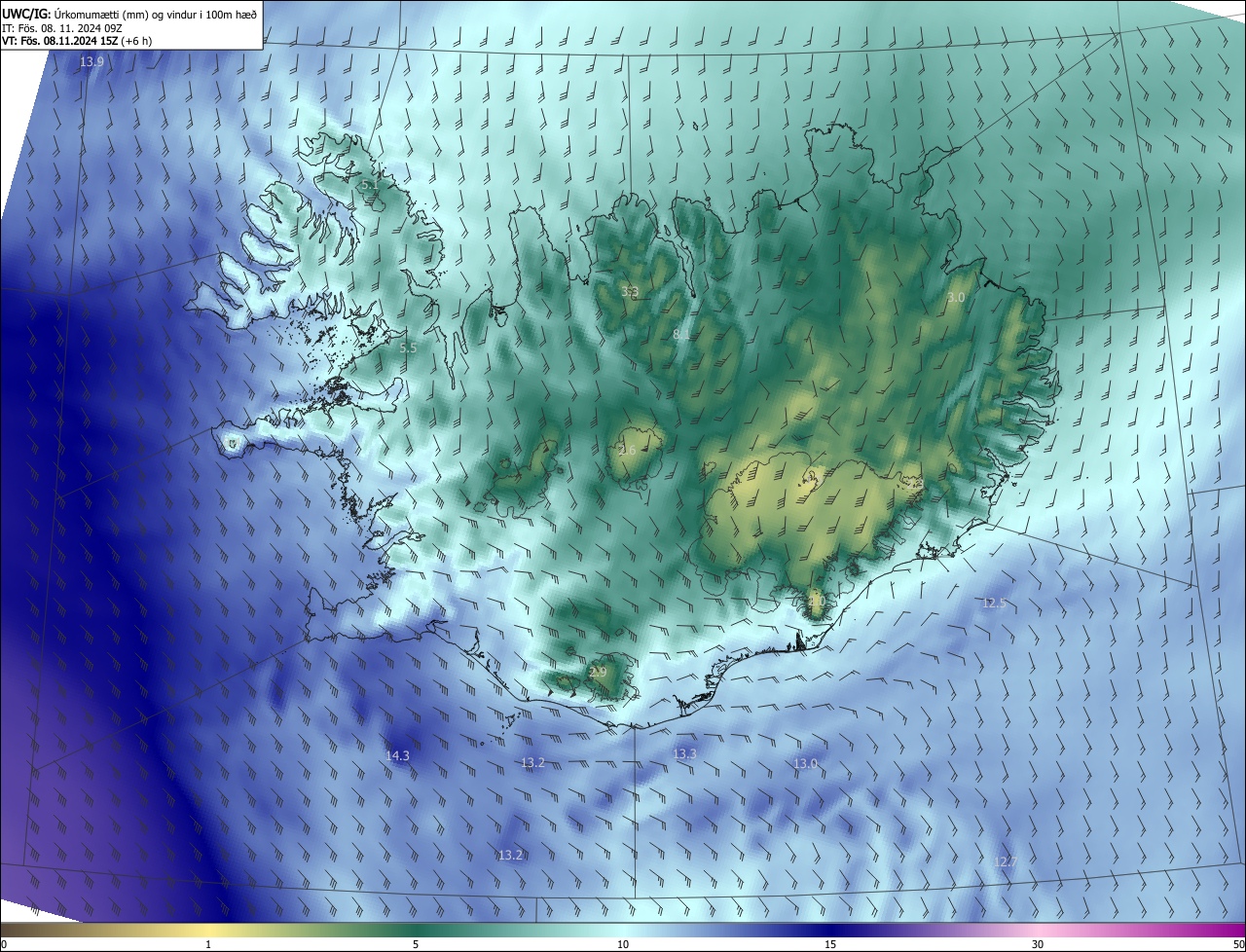
Task: Click the 3.0 value label
Action: (956, 297)
